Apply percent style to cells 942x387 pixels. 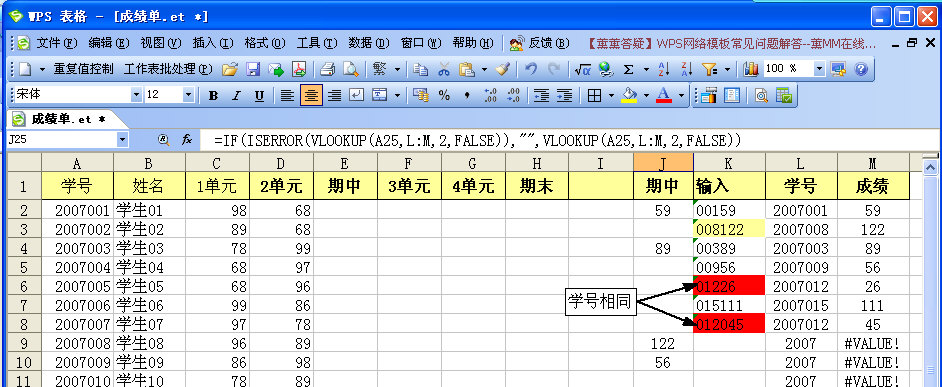444,95
